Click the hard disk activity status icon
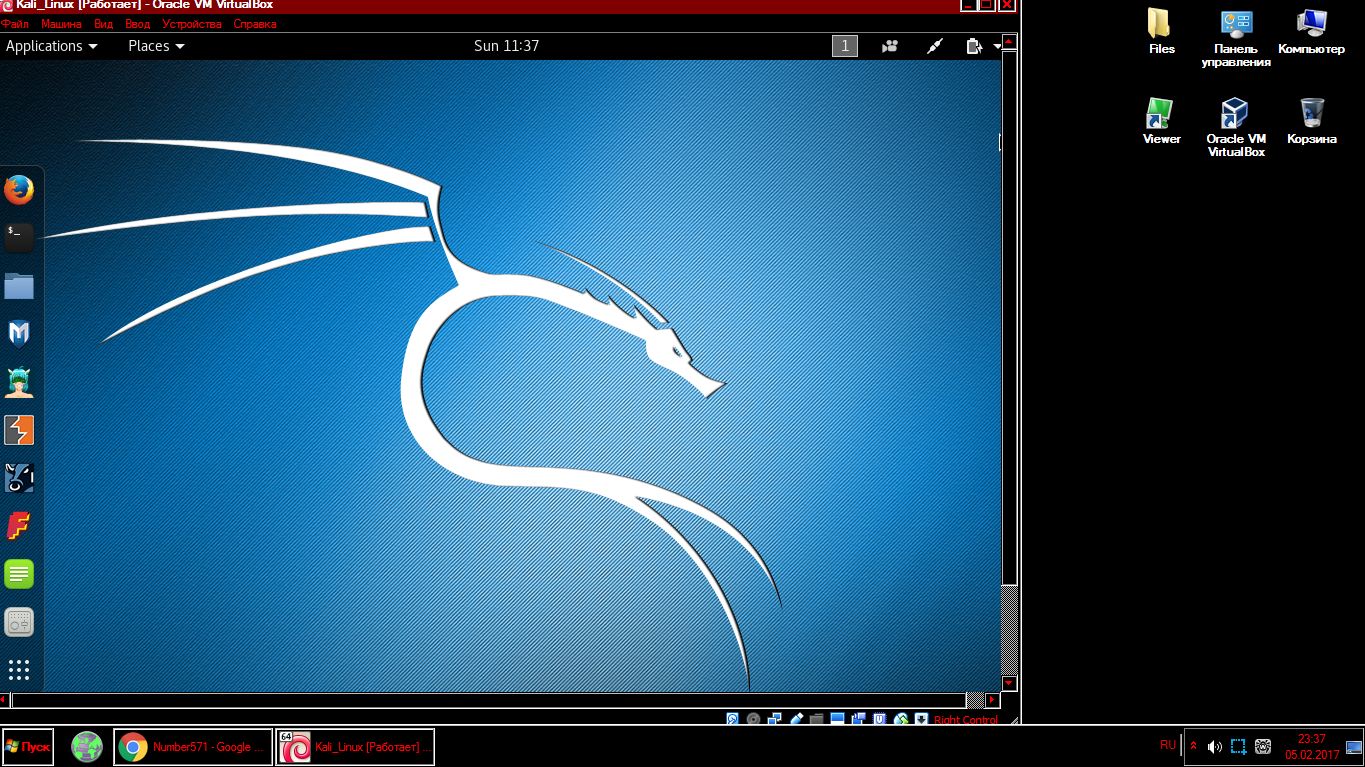This screenshot has width=1365, height=767. 732,719
